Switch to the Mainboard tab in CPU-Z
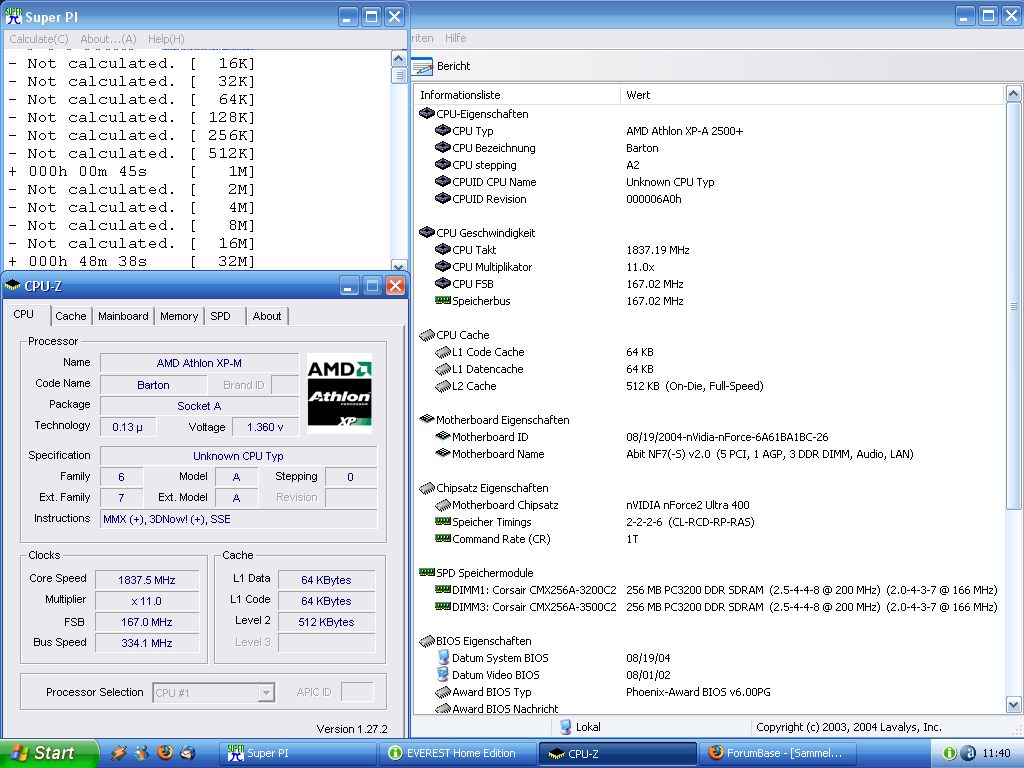Viewport: 1024px width, 768px height. click(123, 316)
